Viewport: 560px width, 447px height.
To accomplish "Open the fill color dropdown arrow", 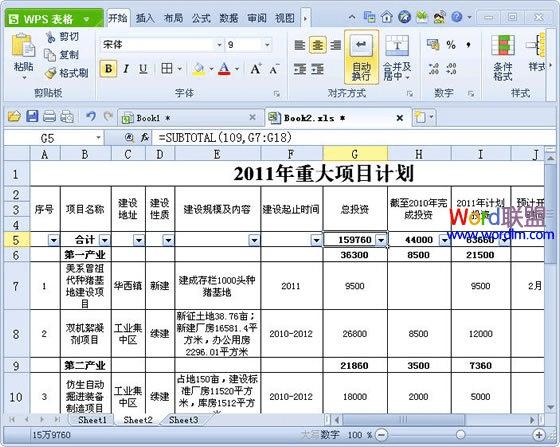I will (x=211, y=69).
